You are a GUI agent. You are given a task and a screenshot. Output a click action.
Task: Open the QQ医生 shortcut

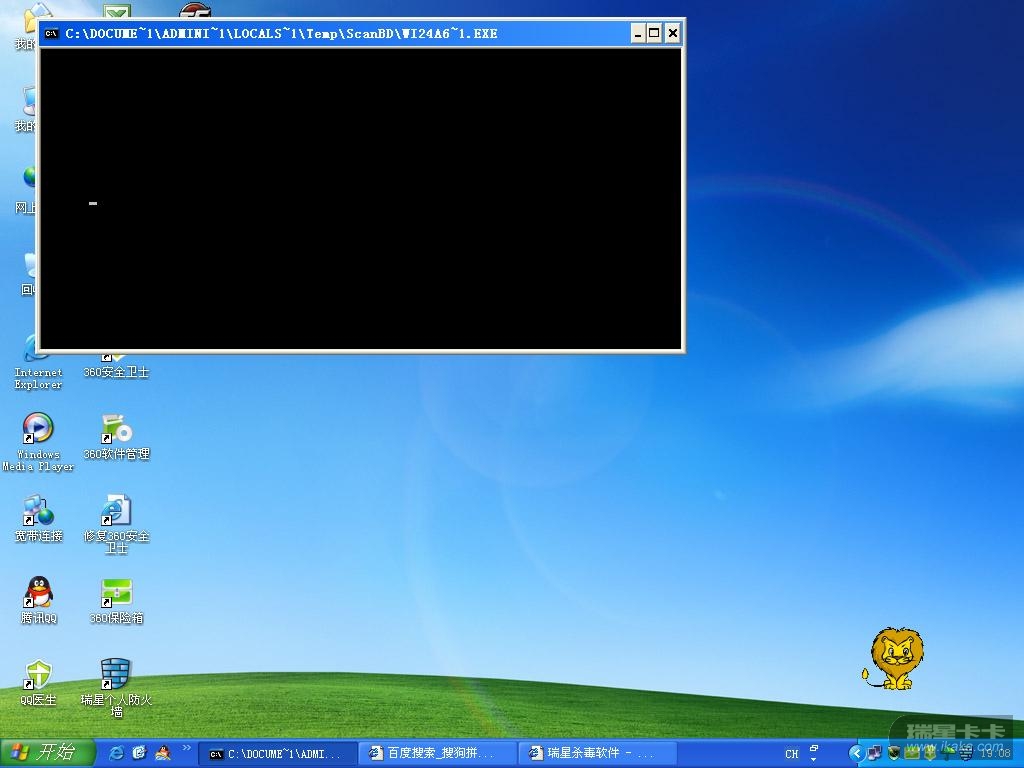[38, 682]
